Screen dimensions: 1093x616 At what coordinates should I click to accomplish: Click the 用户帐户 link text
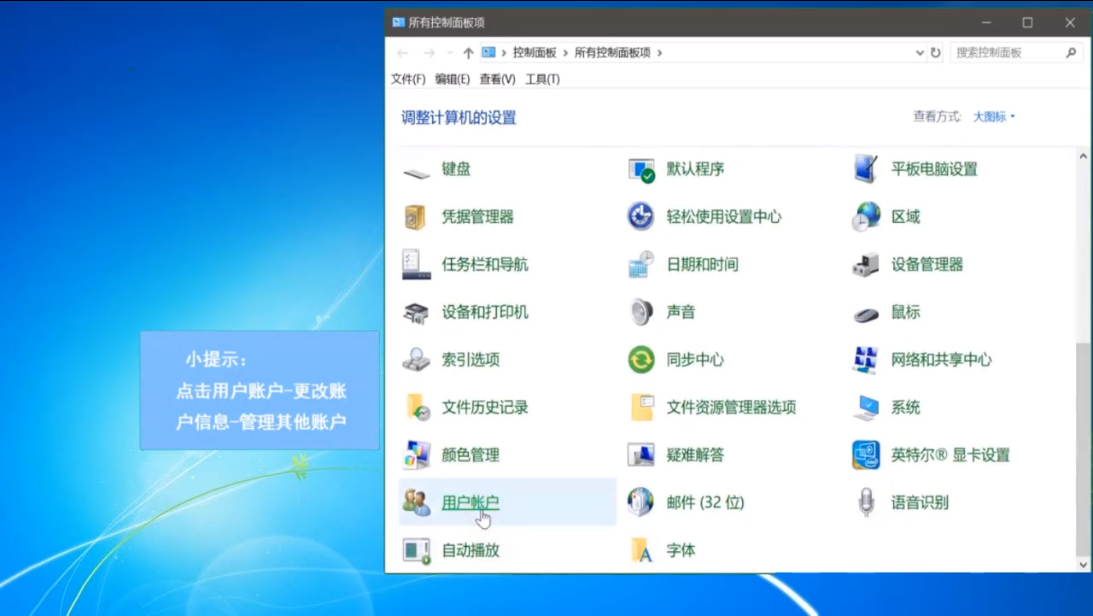point(471,502)
